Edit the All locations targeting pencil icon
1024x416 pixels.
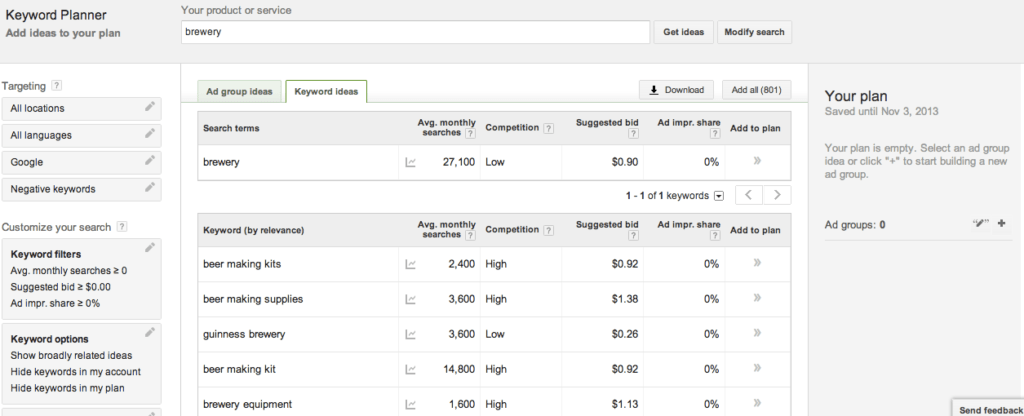(150, 106)
